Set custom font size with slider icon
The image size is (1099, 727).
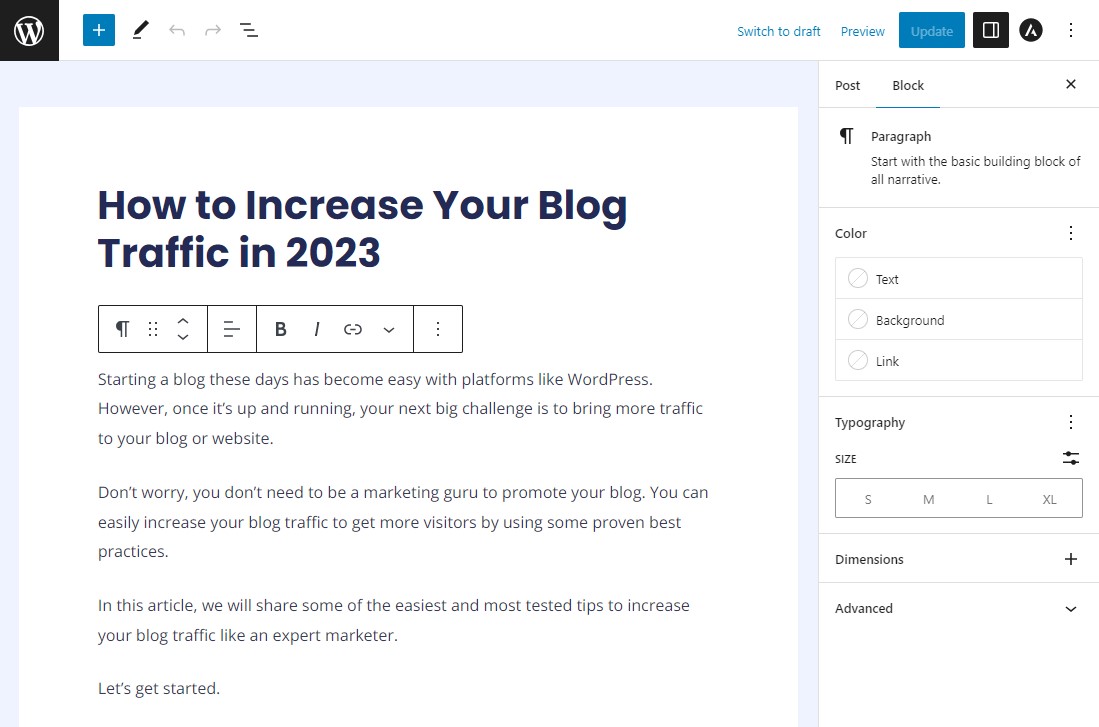[1070, 458]
